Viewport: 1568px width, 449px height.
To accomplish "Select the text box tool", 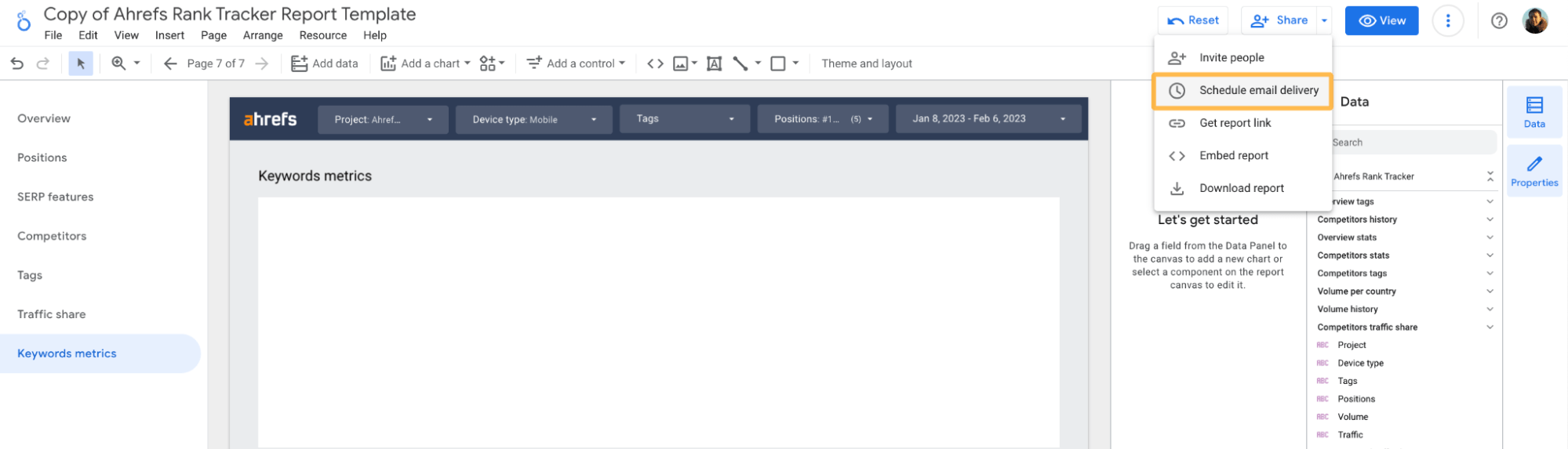I will pyautogui.click(x=714, y=63).
